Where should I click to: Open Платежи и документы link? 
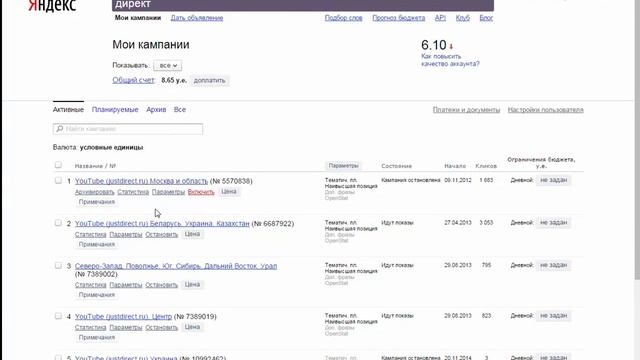coord(466,110)
